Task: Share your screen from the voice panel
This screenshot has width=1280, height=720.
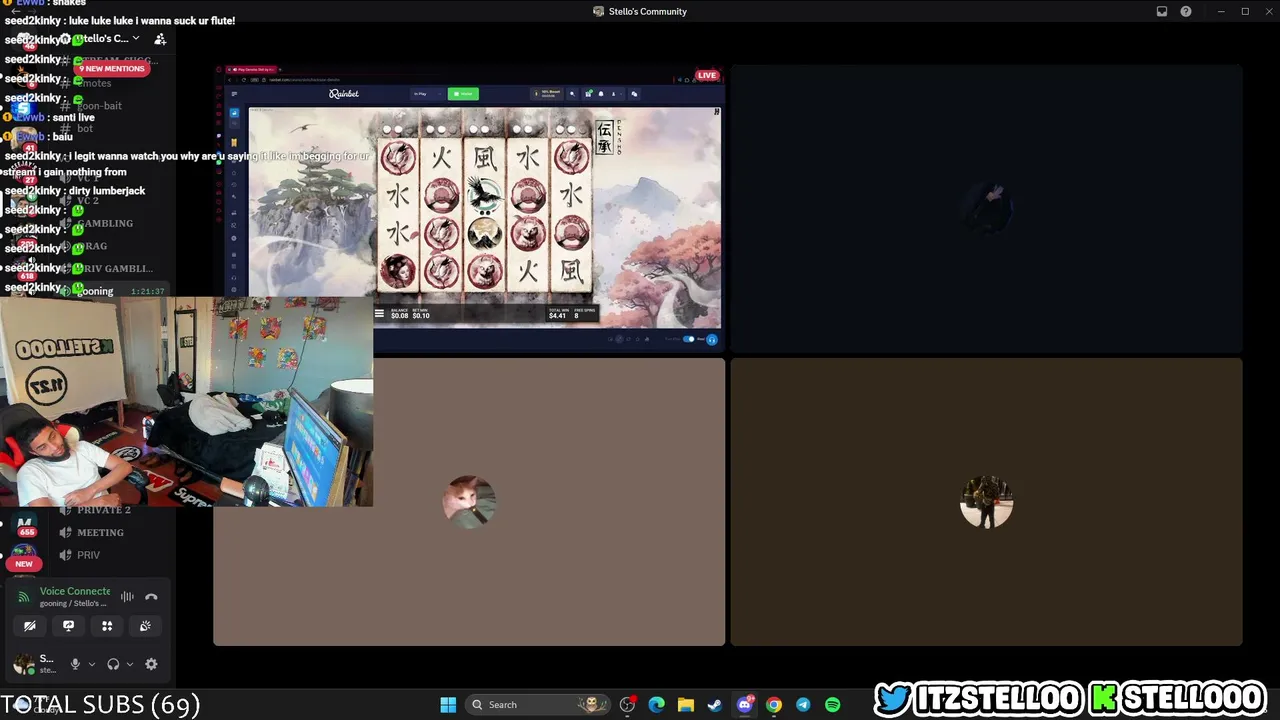Action: coord(68,626)
